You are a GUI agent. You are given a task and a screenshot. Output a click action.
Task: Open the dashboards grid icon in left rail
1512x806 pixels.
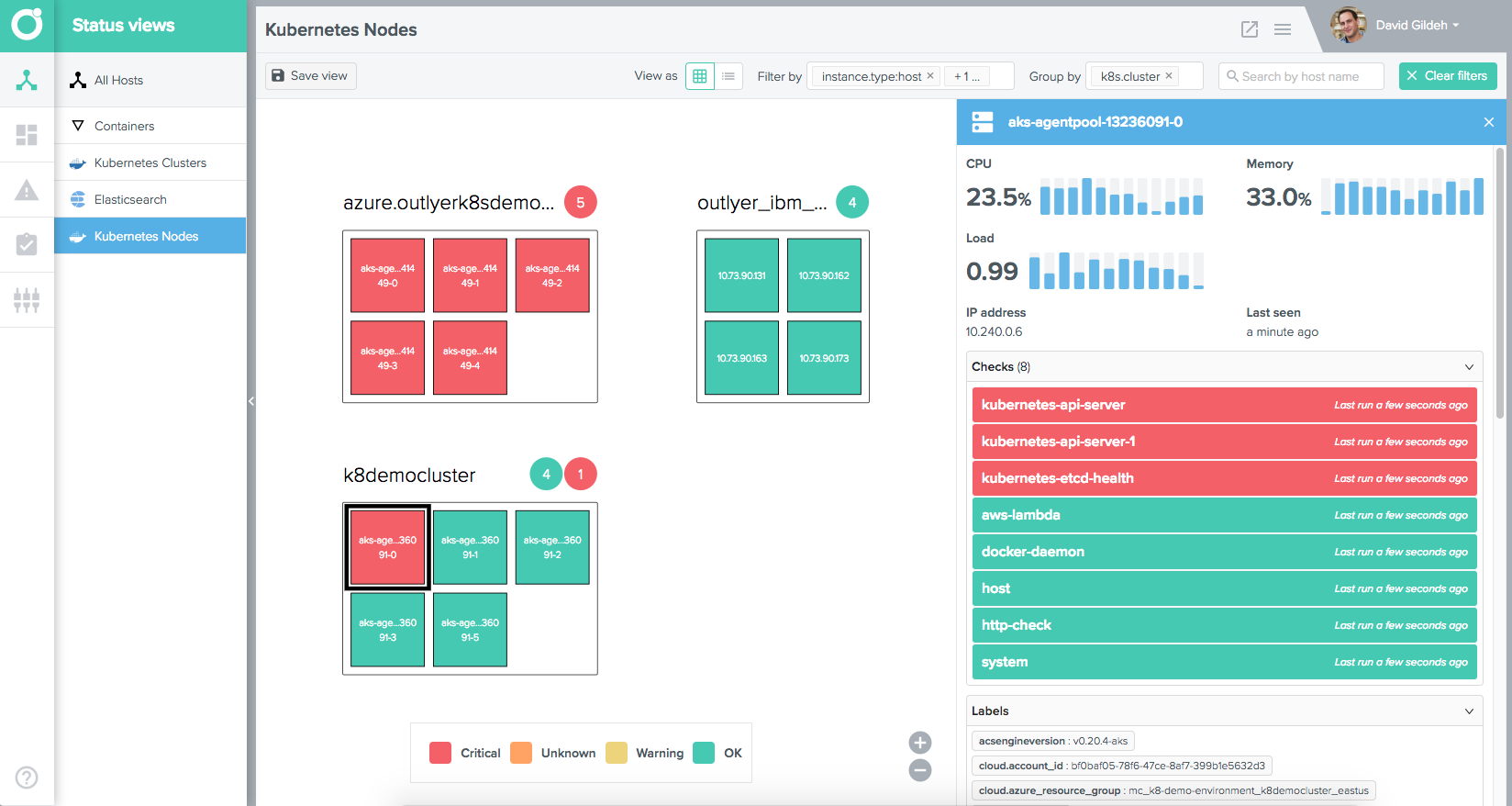(x=27, y=135)
